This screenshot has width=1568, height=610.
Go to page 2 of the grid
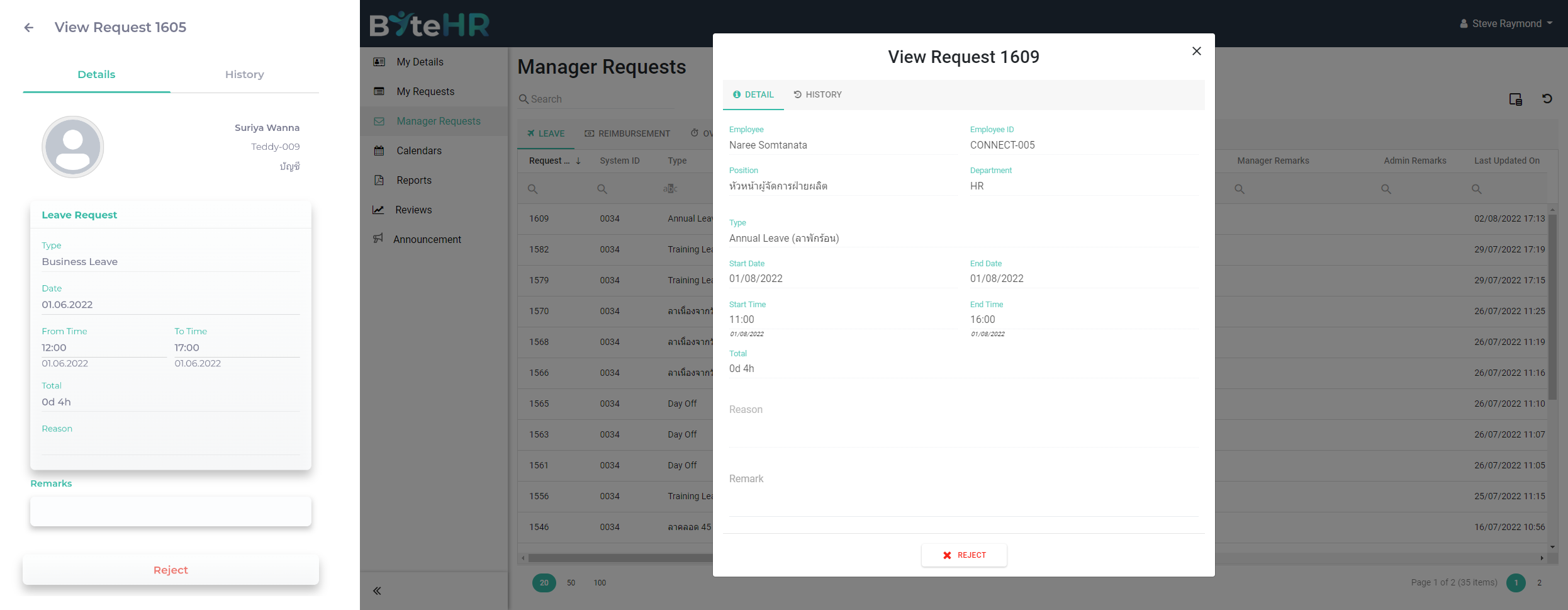1540,583
